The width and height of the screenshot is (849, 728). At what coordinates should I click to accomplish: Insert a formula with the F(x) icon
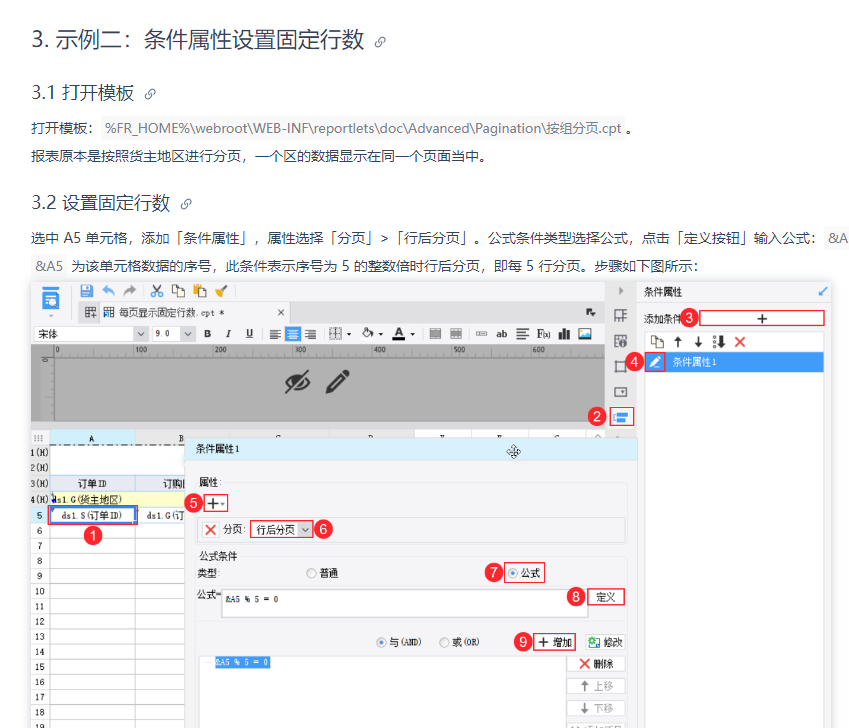[x=543, y=334]
